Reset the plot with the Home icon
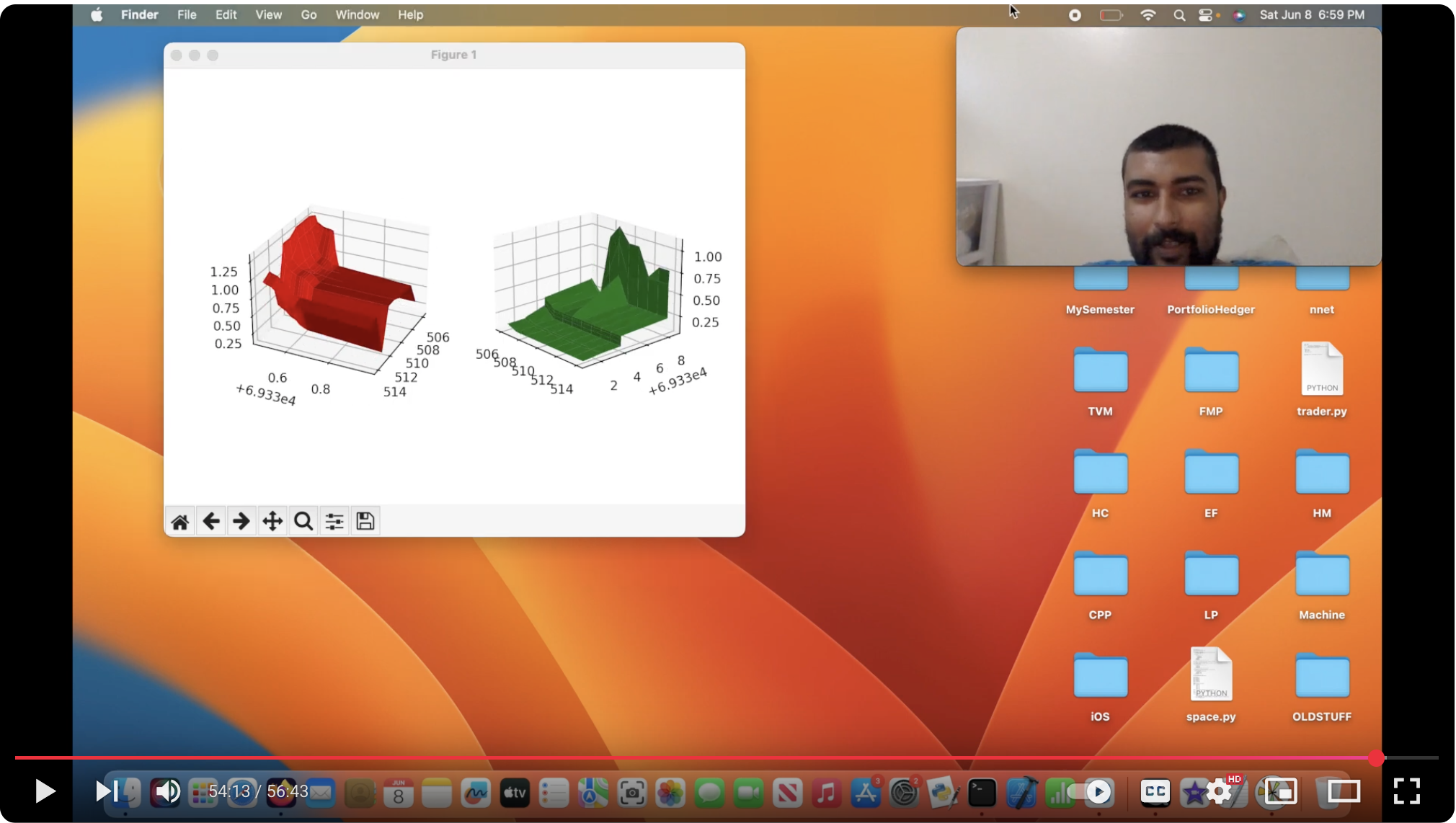Viewport: 1456px width, 823px height. 180,521
